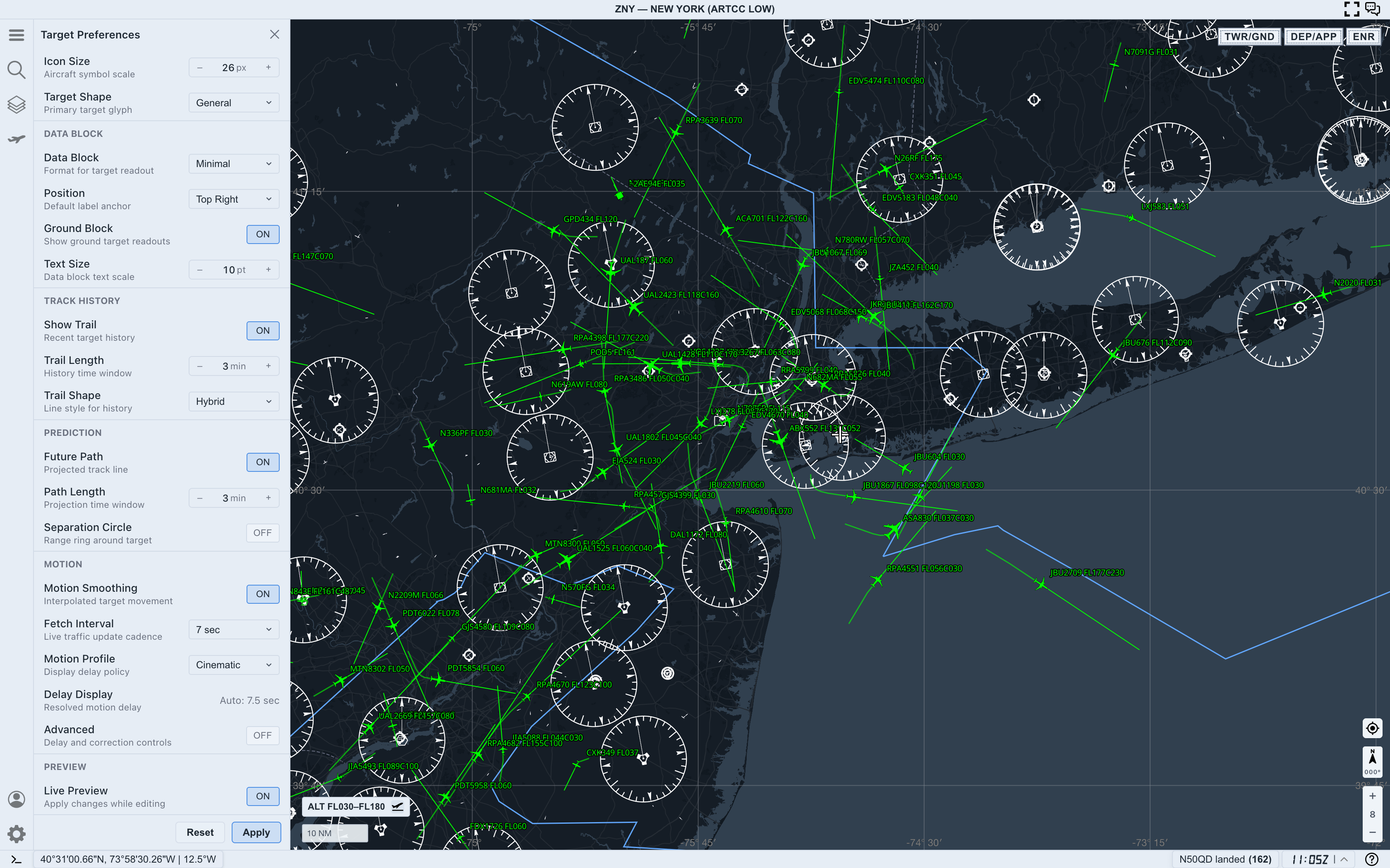This screenshot has height=868, width=1390.
Task: Toggle Future Path switch
Action: (x=263, y=462)
